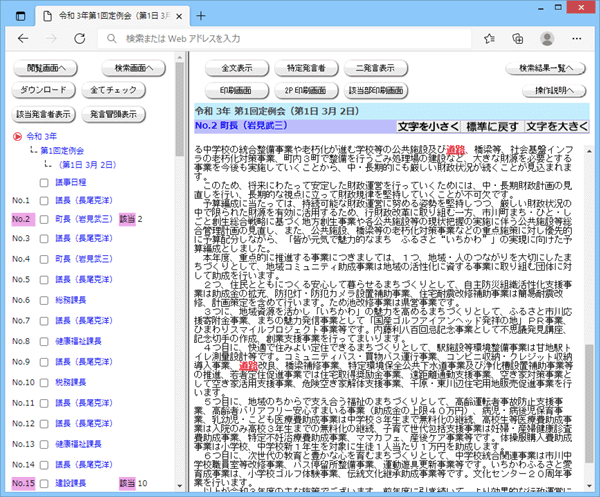This screenshot has height=497, width=600.
Task: Check the No.2 町長 checkbox
Action: click(x=44, y=219)
